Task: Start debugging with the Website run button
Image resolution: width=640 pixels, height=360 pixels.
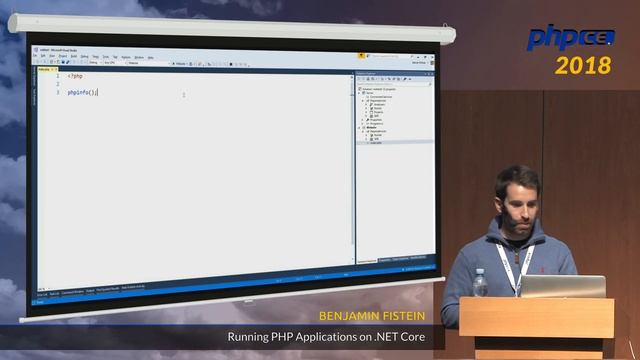Action: click(180, 64)
